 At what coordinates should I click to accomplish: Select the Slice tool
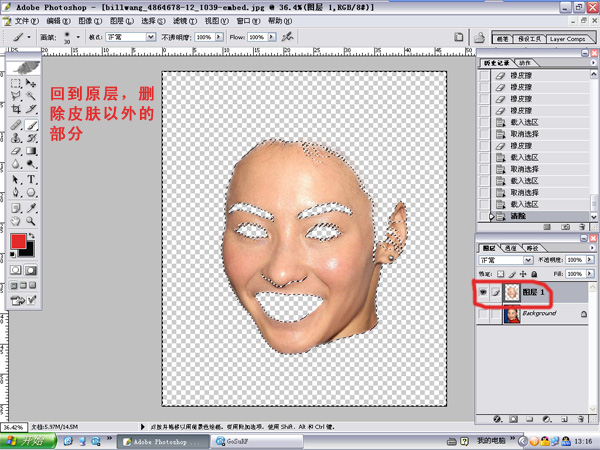(31, 109)
